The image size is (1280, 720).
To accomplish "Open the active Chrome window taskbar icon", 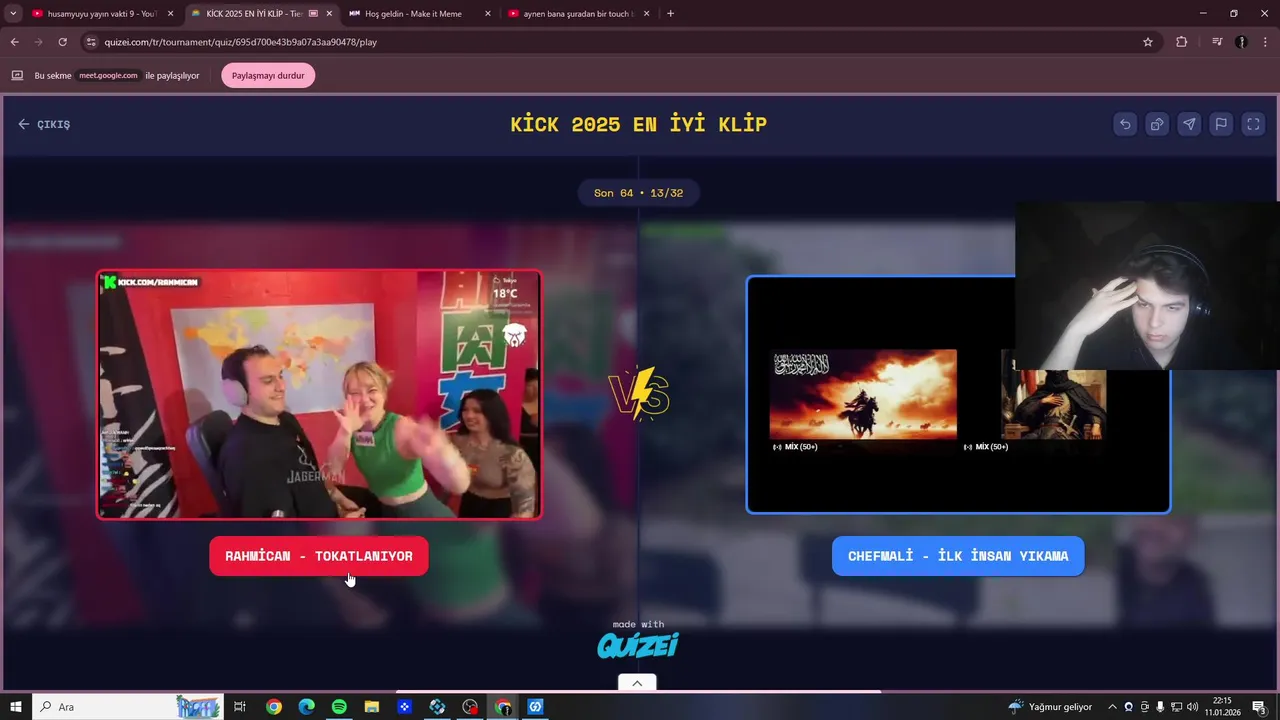I will (503, 707).
